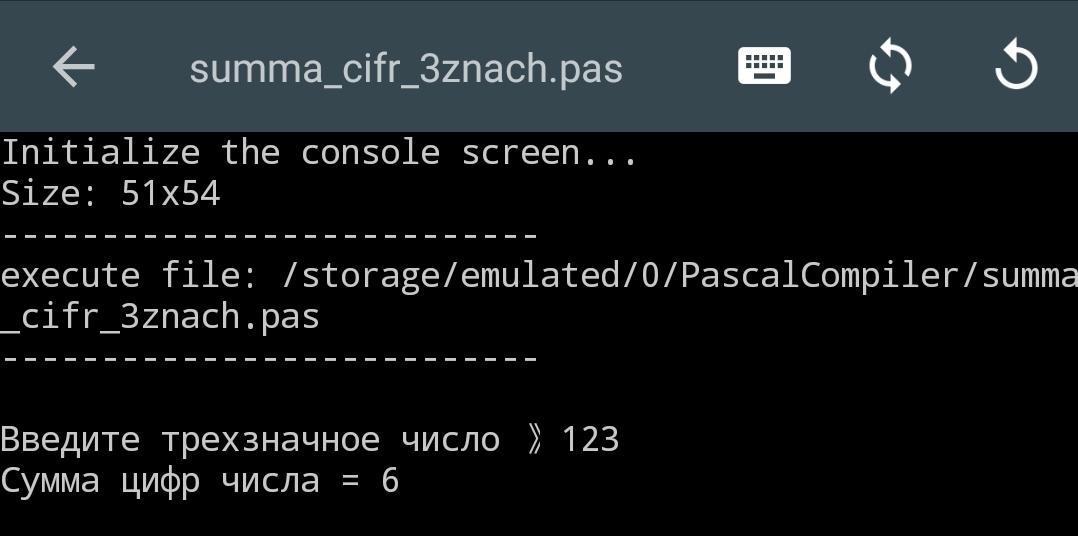
Task: Show the keyboard using the keyboard icon
Action: point(764,67)
